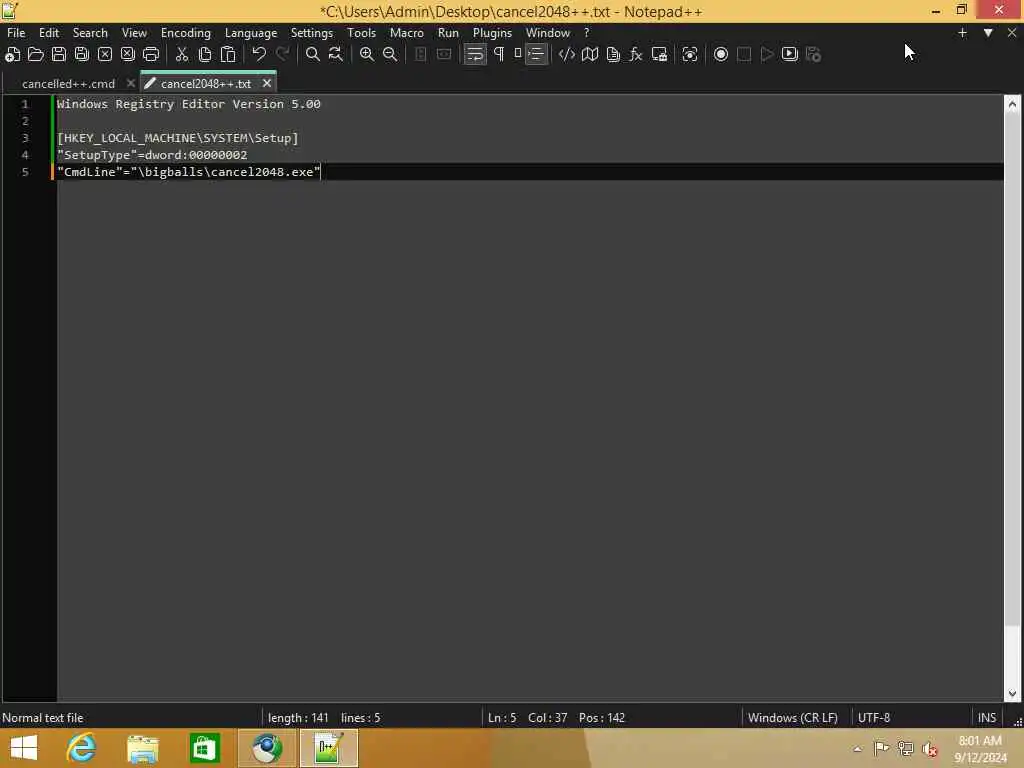The width and height of the screenshot is (1024, 768).
Task: Open Define Your Language code-bracket icon
Action: [566, 55]
